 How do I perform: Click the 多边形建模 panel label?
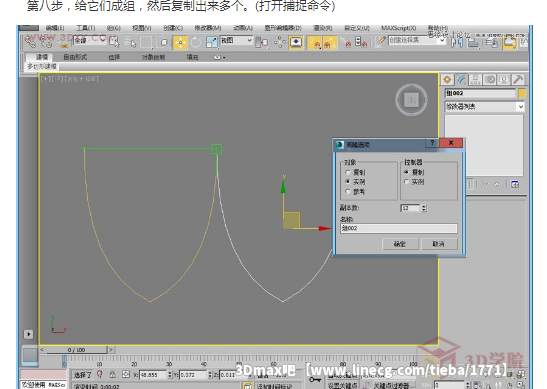click(42, 66)
